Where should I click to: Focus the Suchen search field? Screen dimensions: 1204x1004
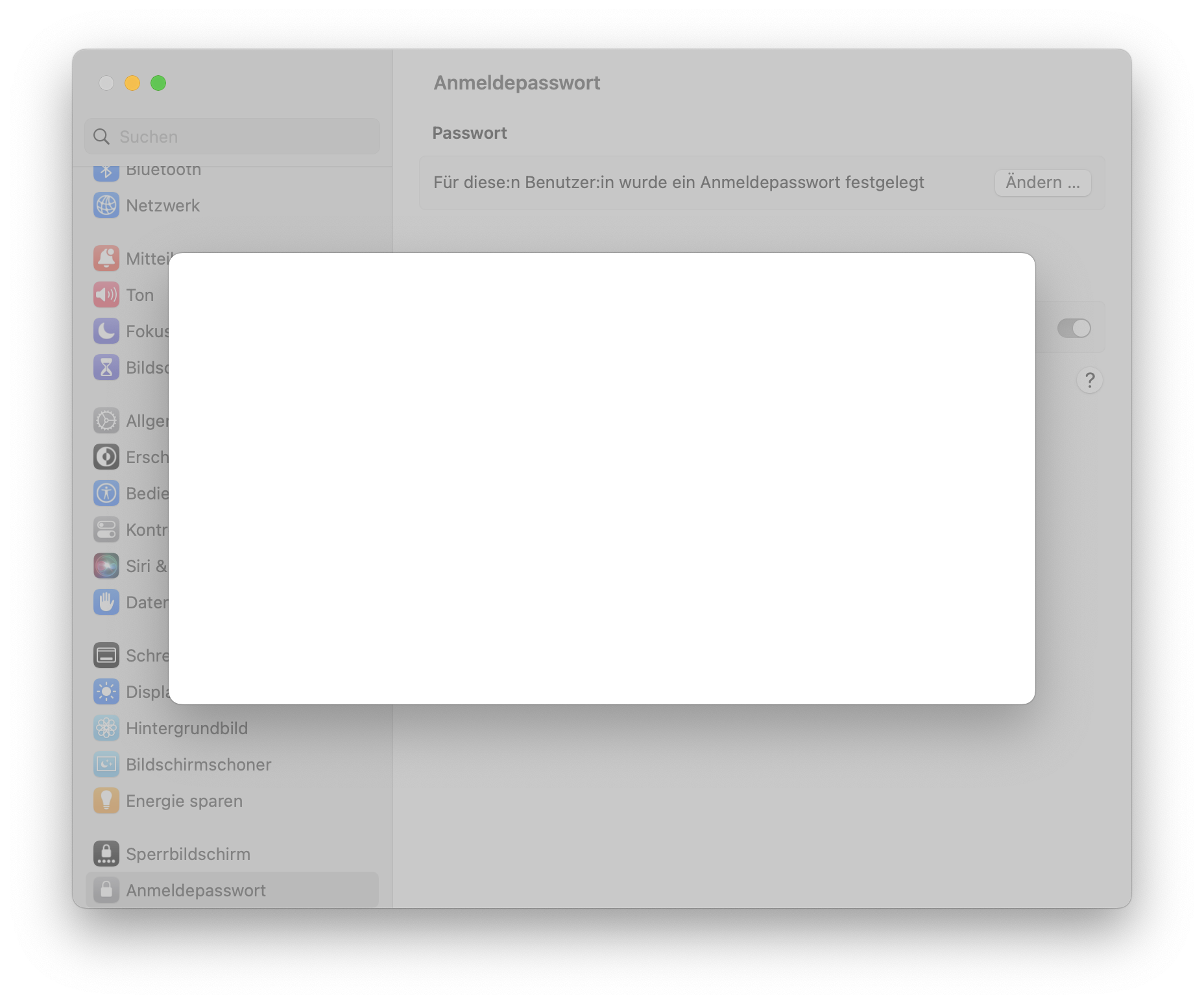click(x=232, y=137)
